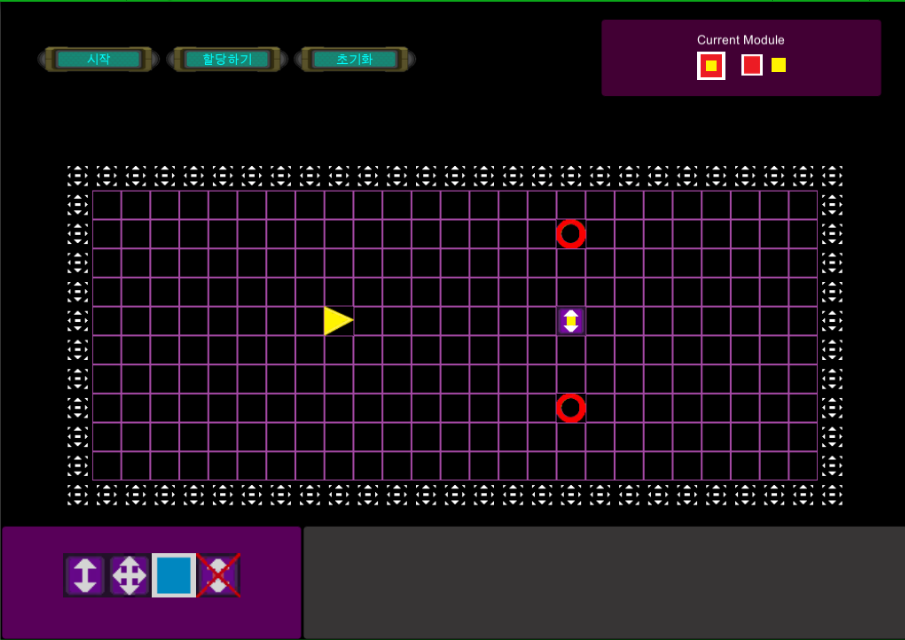Click the Current Module panel title
This screenshot has height=640, width=905.
tap(740, 40)
